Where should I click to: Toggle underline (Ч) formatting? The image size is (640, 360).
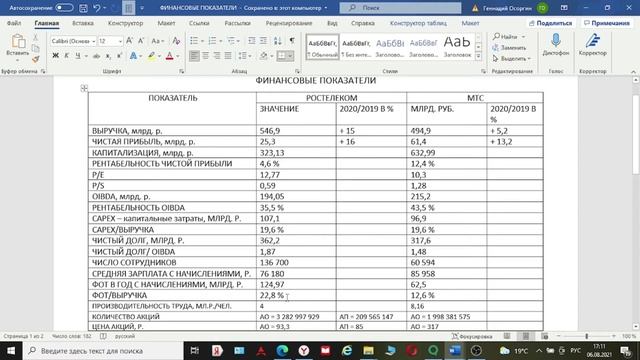pyautogui.click(x=78, y=56)
